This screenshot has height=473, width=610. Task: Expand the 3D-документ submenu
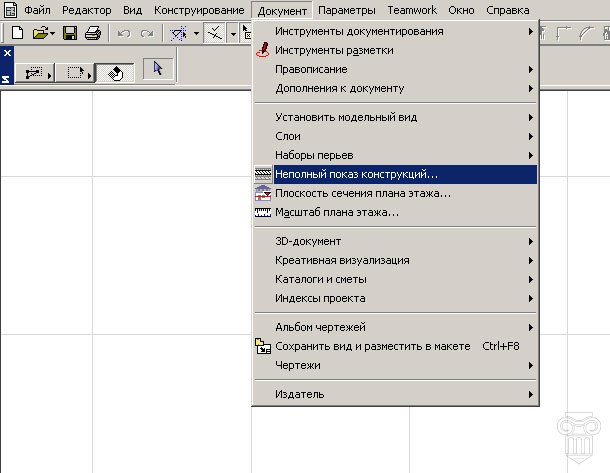click(395, 242)
